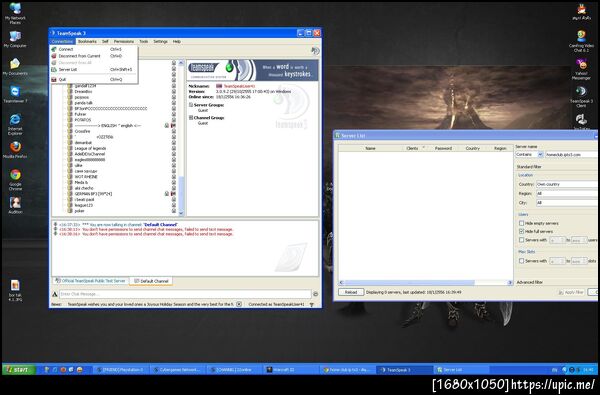The image size is (600, 395).
Task: Click the speaker status icon in TeamSpeak toolbar
Action: pos(315,51)
